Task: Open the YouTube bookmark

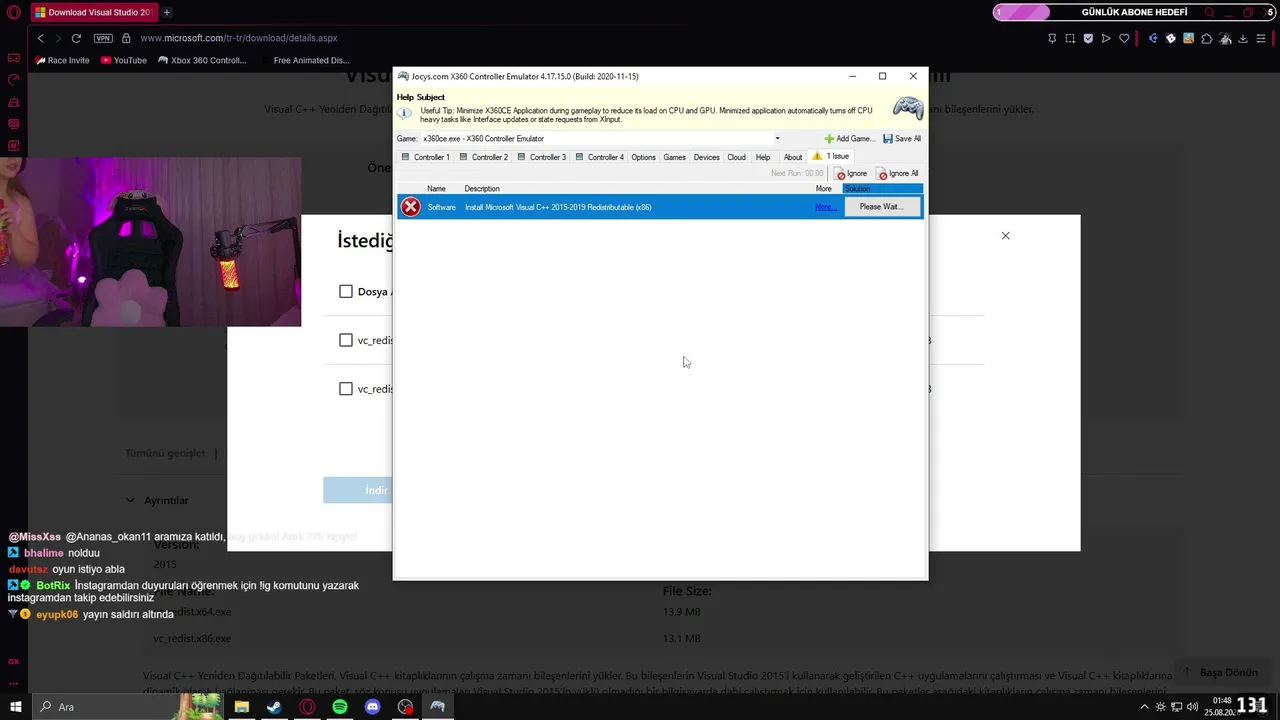Action: [x=124, y=60]
